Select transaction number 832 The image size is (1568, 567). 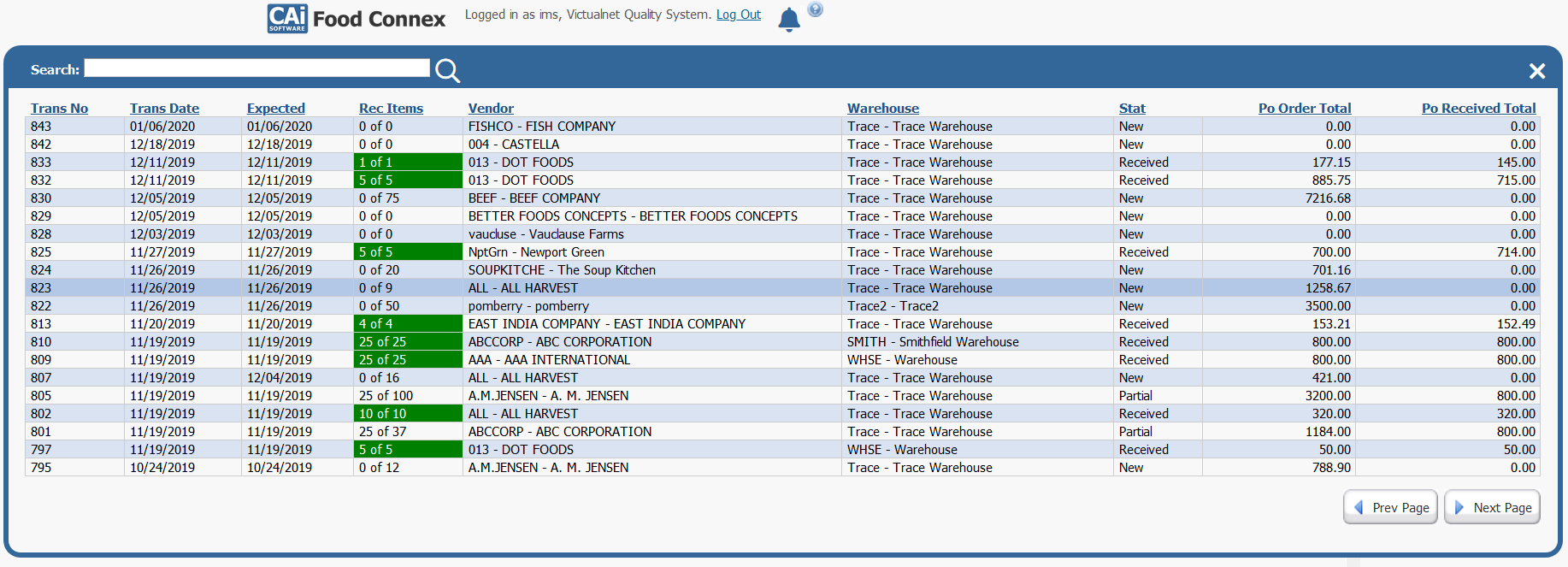click(41, 180)
